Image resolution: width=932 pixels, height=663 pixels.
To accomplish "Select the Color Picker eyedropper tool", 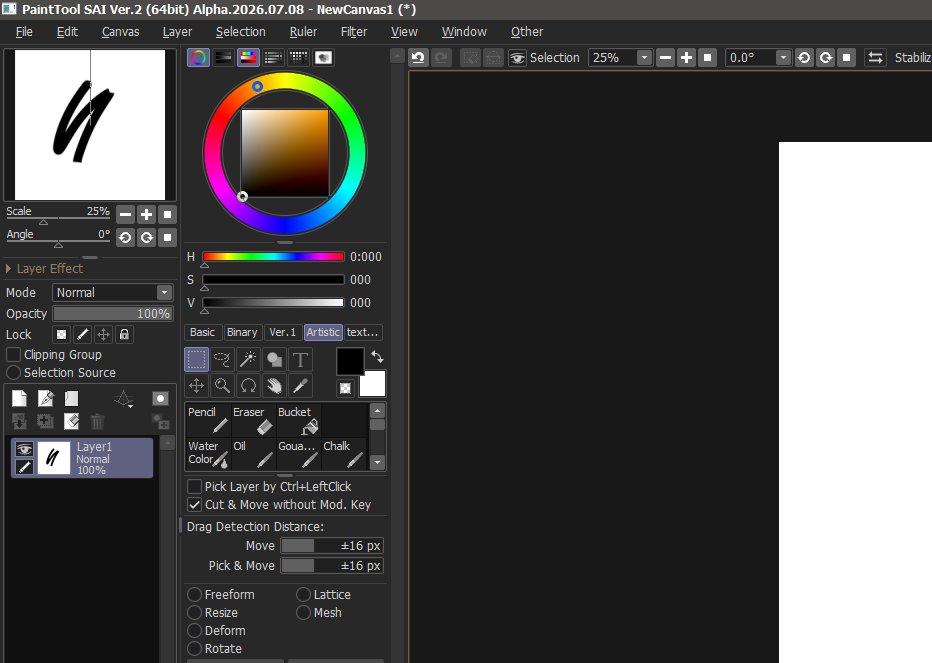I will click(300, 386).
